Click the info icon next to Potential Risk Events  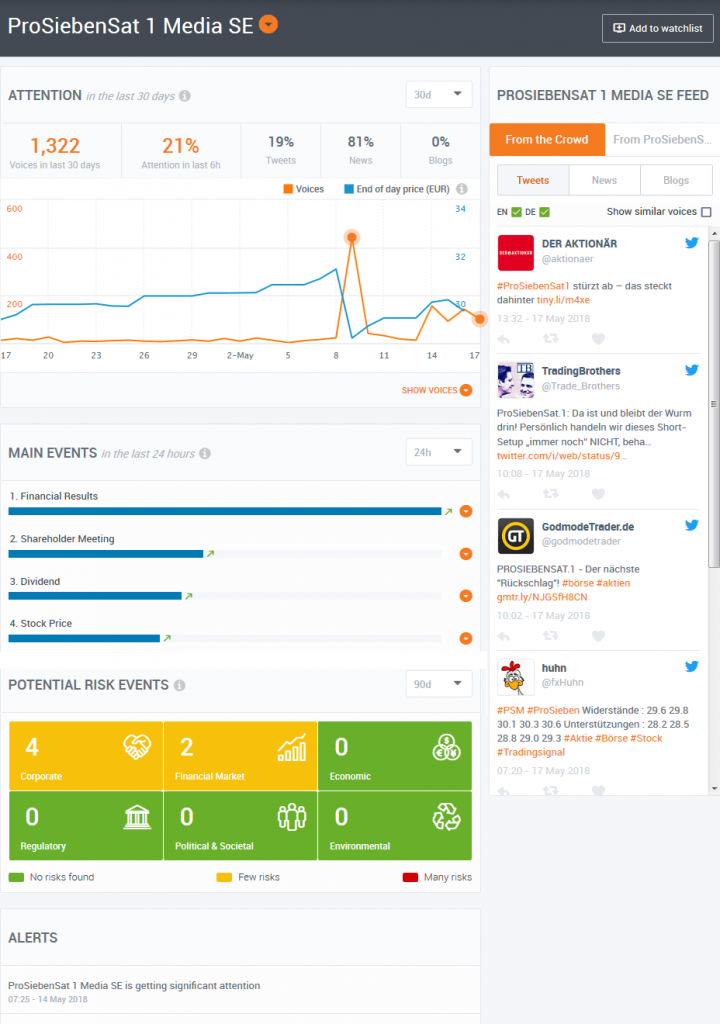(x=180, y=686)
